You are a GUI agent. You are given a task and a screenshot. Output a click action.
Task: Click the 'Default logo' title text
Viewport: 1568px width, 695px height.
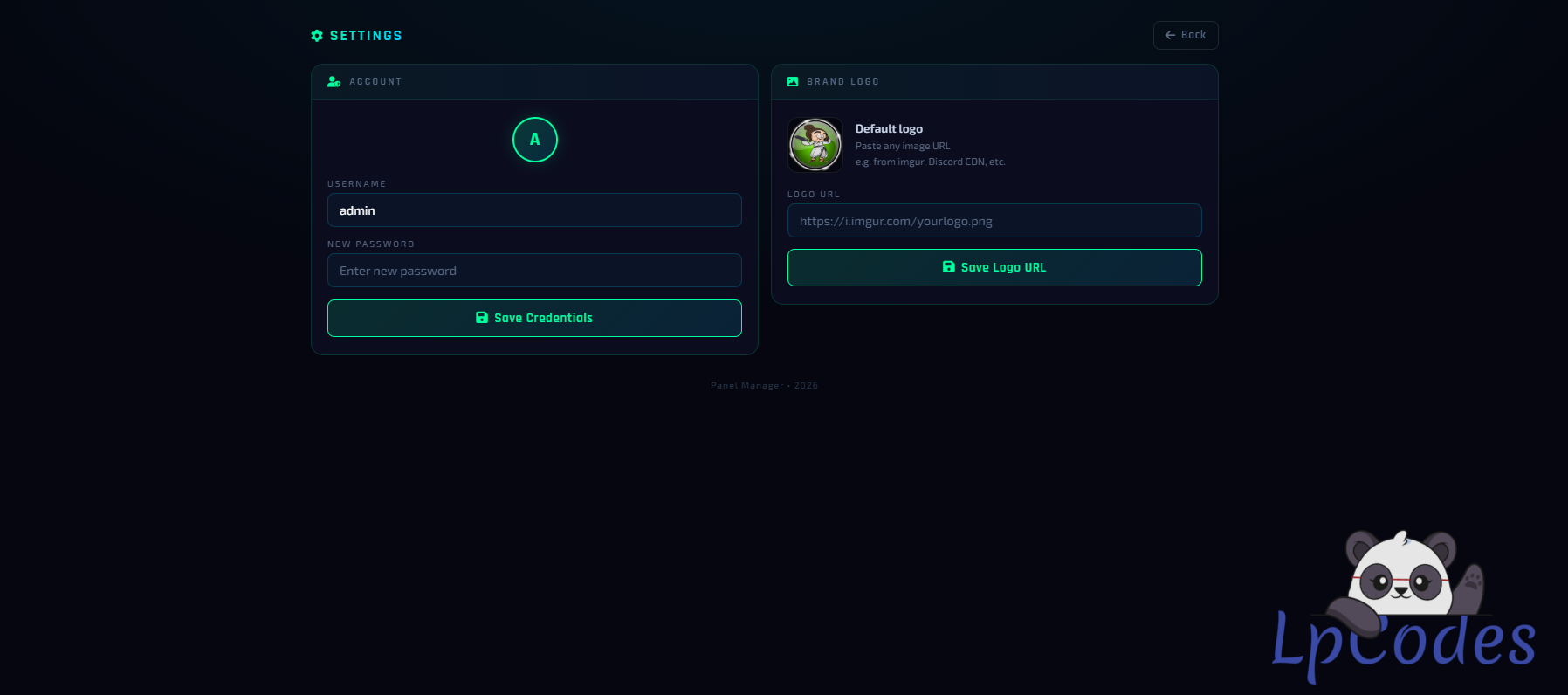pos(889,128)
